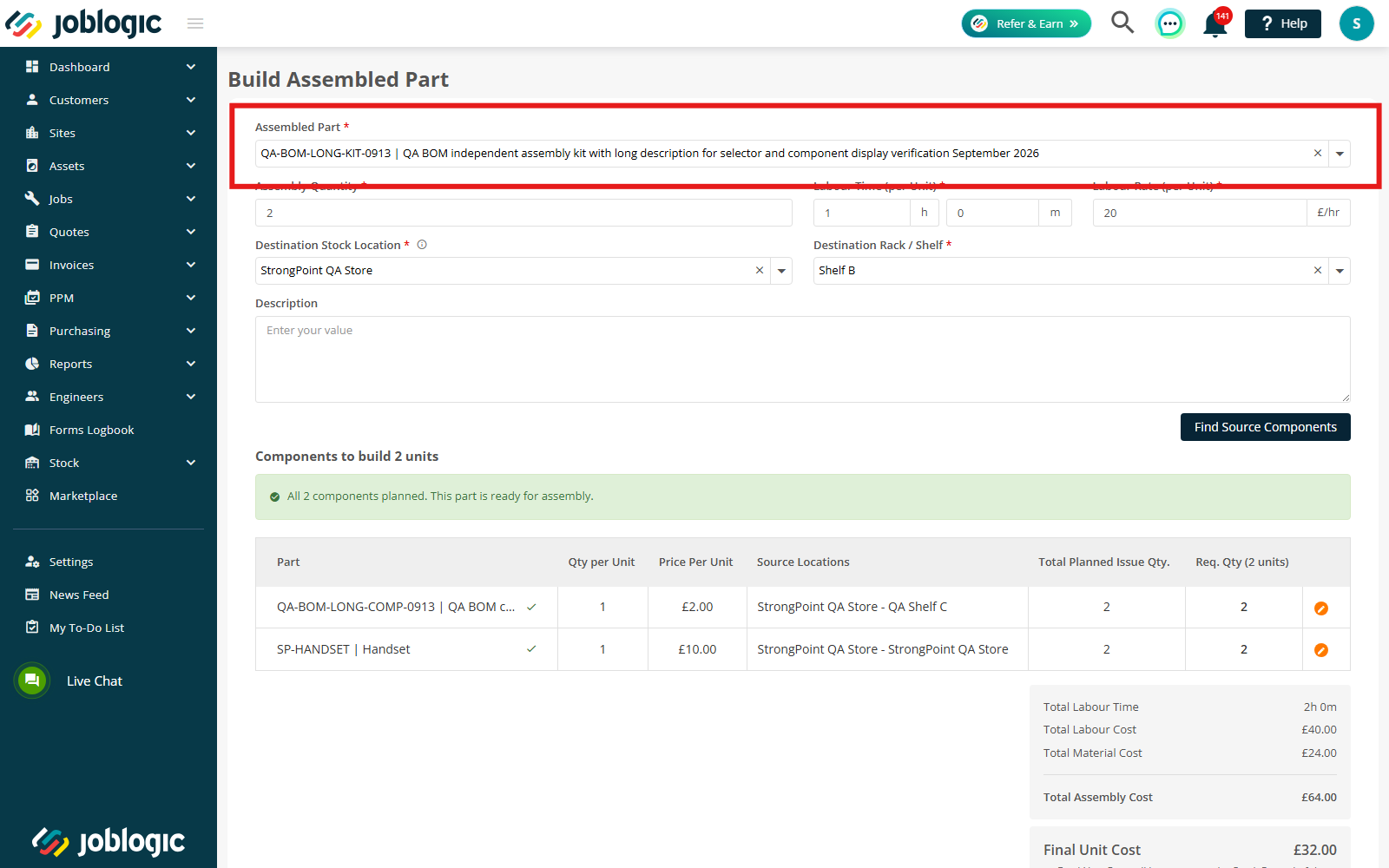1389x868 pixels.
Task: Open My To-Do List icon
Action: point(32,628)
